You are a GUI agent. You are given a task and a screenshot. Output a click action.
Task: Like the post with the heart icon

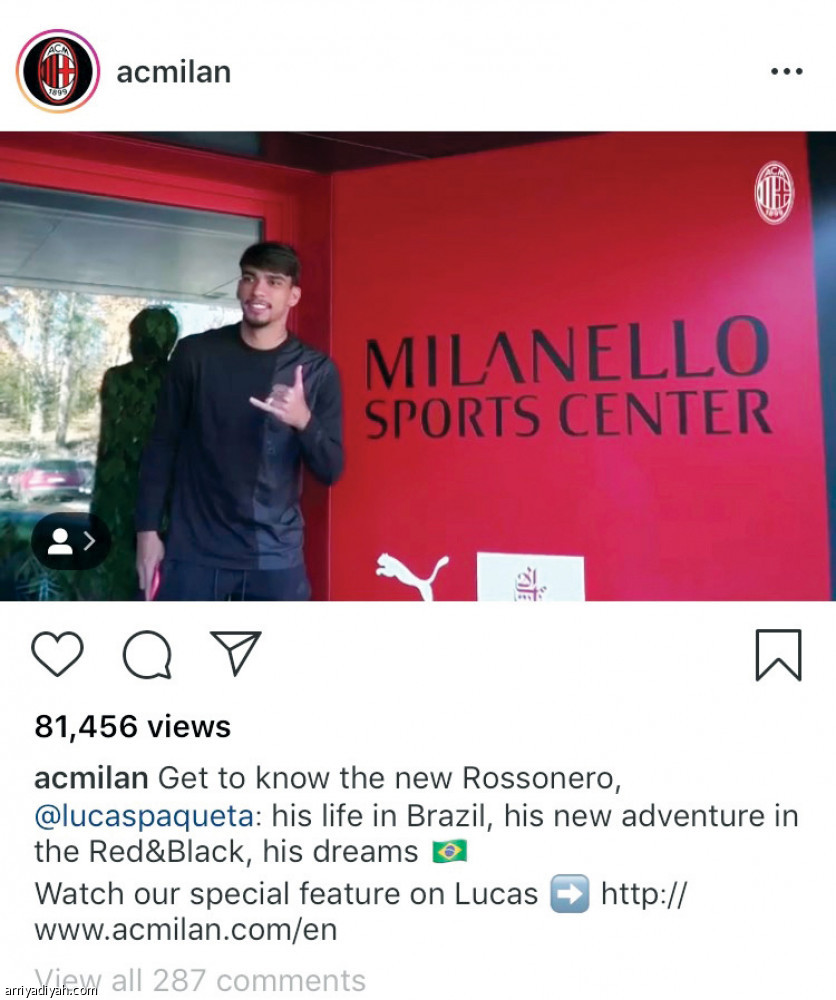click(x=57, y=654)
